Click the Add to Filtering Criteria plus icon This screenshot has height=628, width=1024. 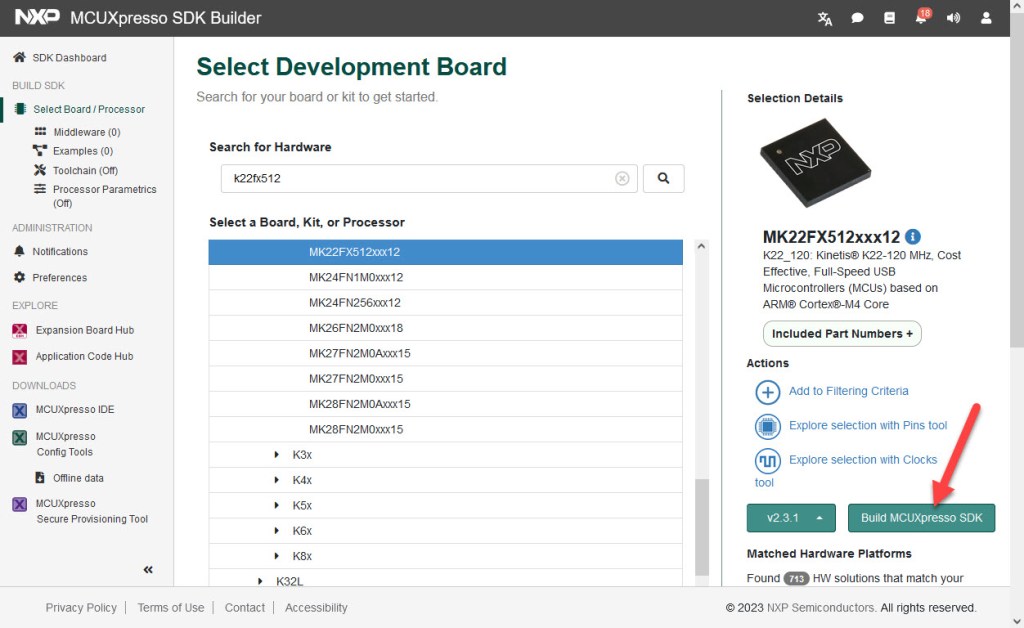click(767, 392)
